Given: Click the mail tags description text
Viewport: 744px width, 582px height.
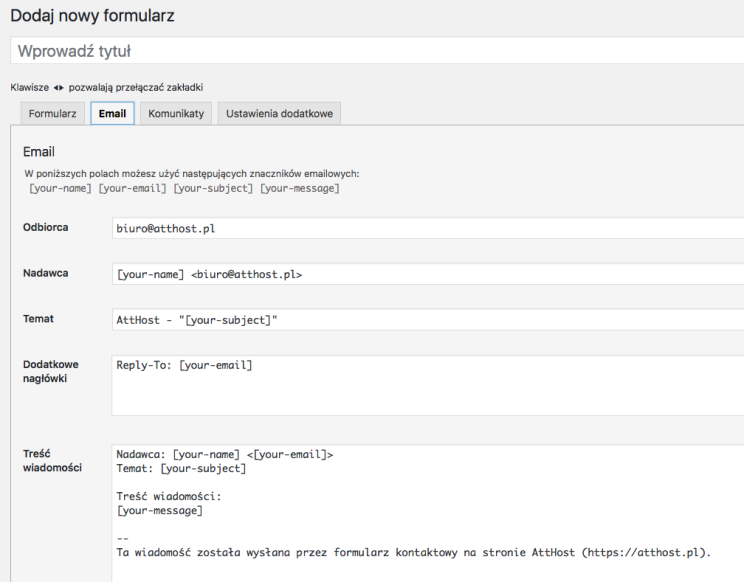Looking at the screenshot, I should coord(192,174).
